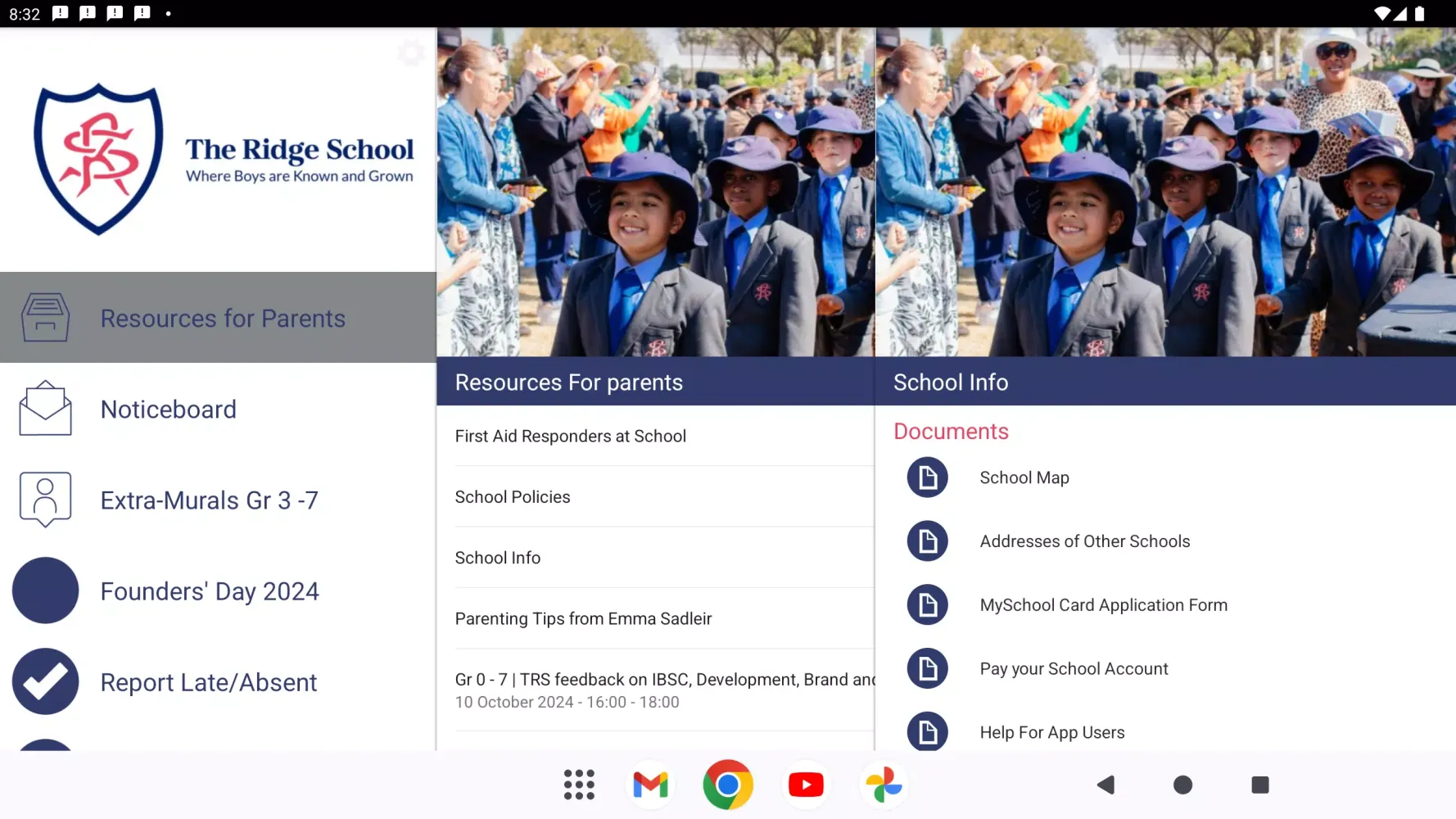Select School Policies from the resources list
Image resolution: width=1456 pixels, height=819 pixels.
tap(512, 496)
